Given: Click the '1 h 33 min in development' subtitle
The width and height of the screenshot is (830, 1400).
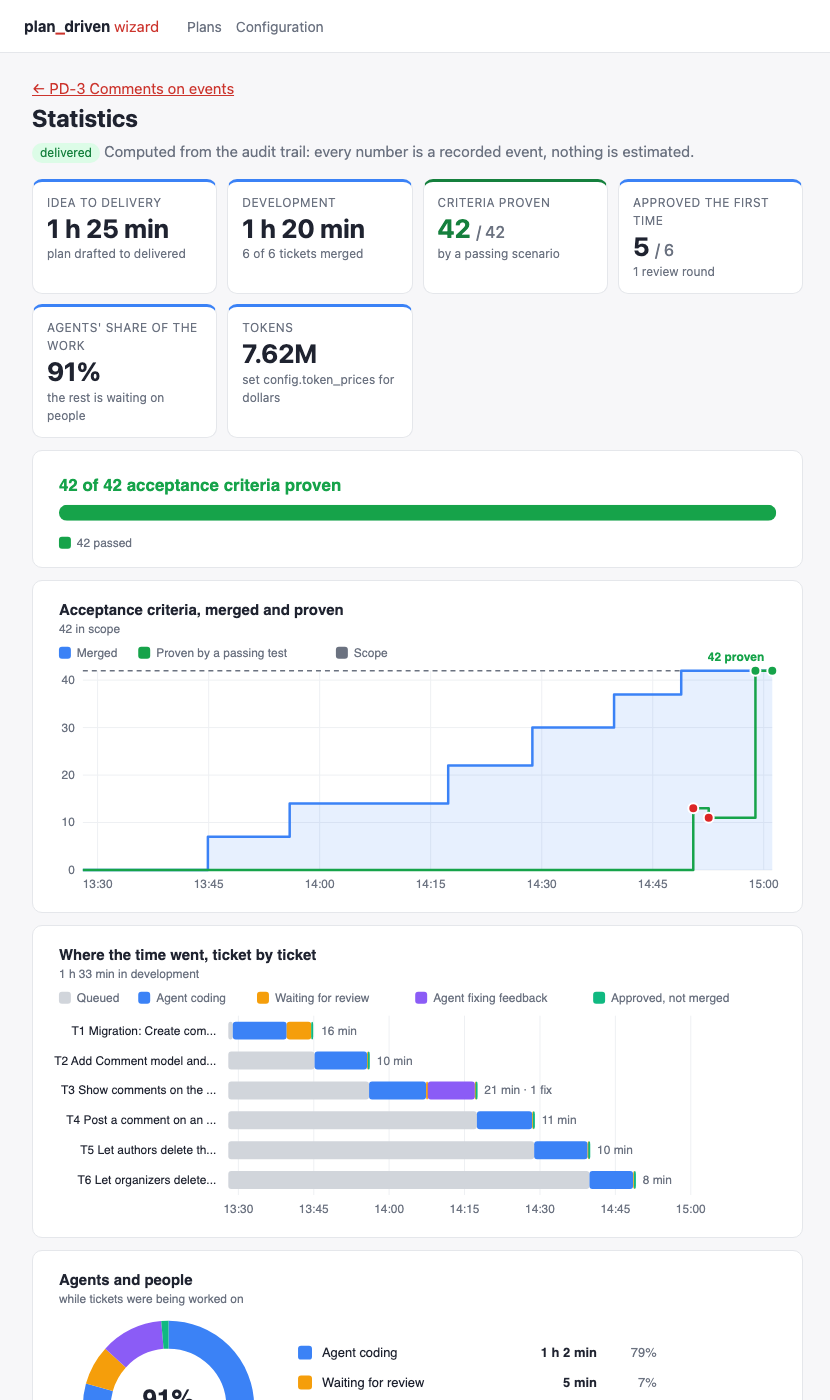Looking at the screenshot, I should 129,974.
